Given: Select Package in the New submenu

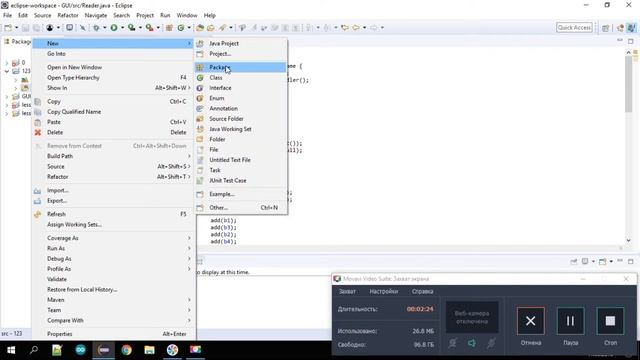Looking at the screenshot, I should pos(240,67).
